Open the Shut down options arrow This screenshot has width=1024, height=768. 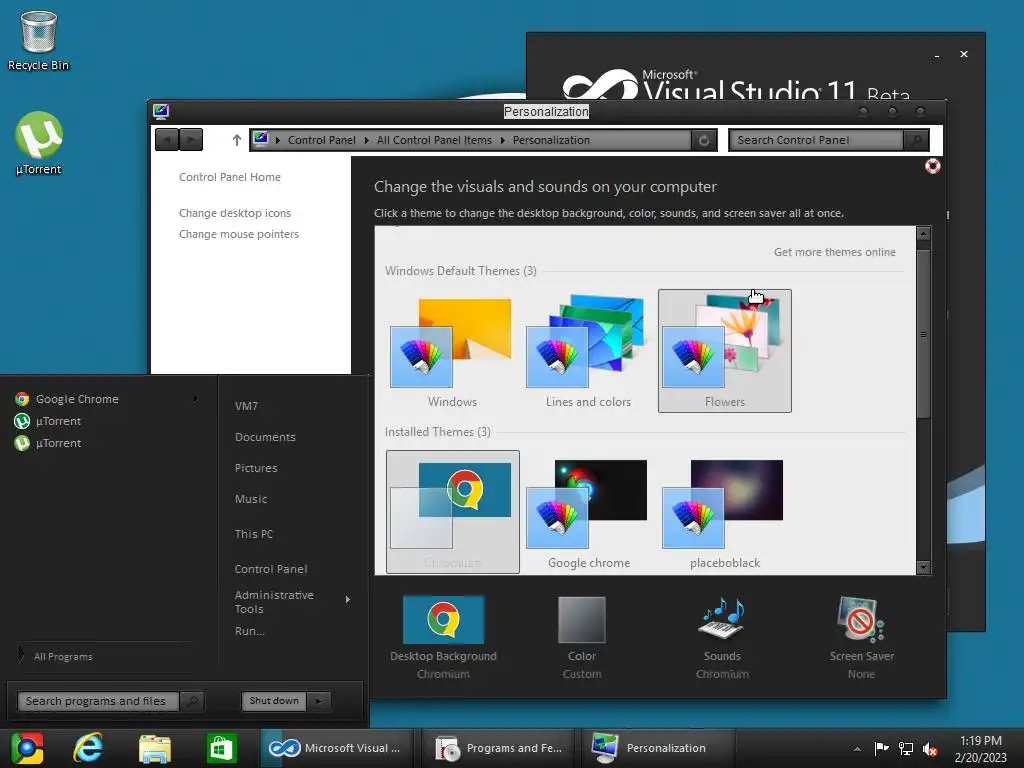(x=319, y=701)
